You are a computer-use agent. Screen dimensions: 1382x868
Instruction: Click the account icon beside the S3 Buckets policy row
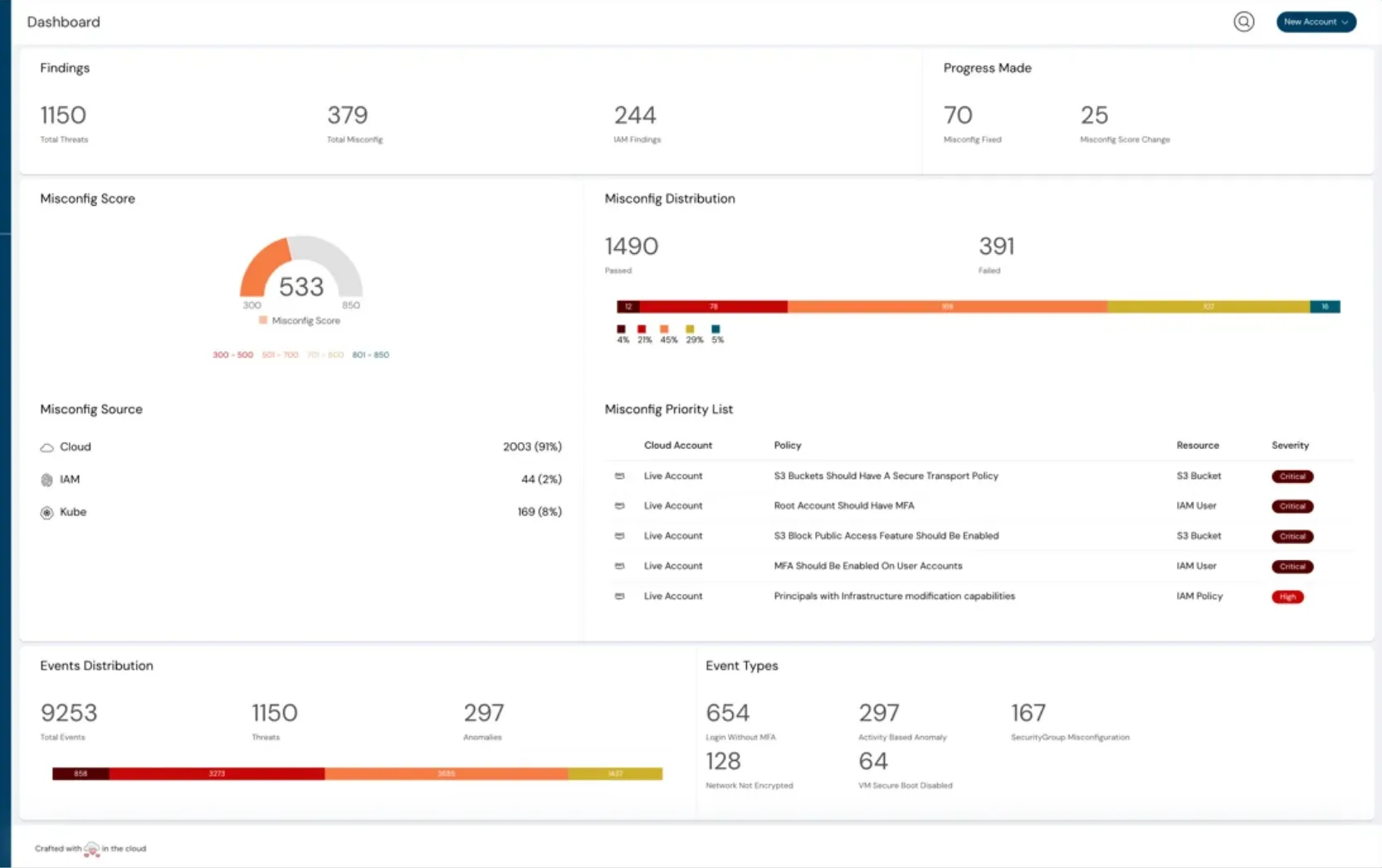[620, 476]
